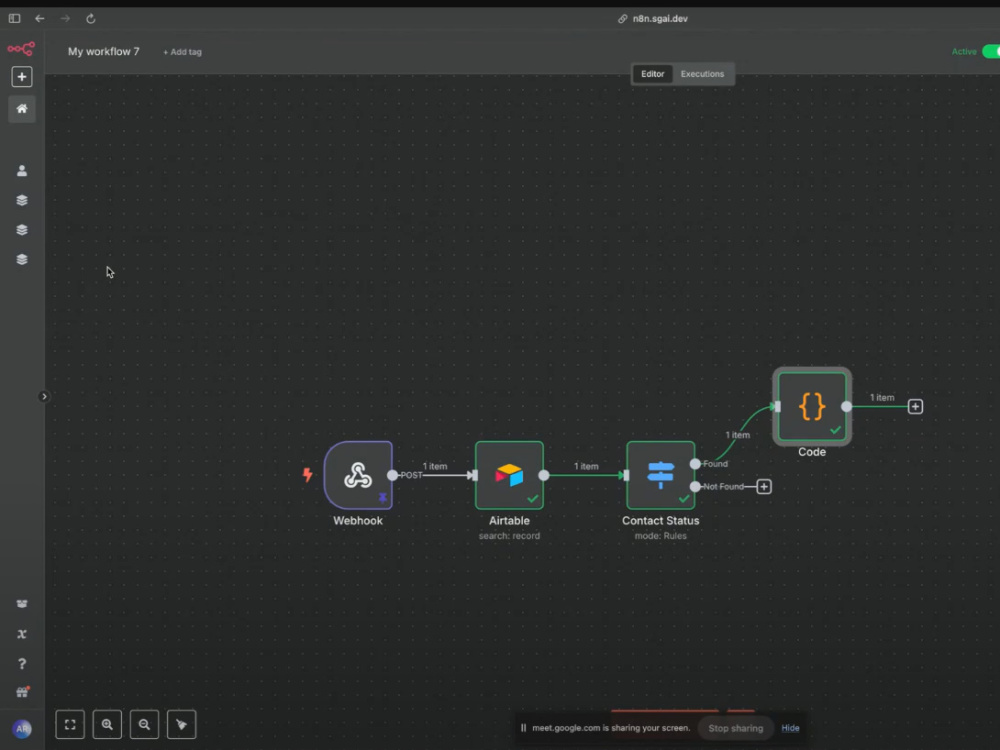Image resolution: width=1000 pixels, height=750 pixels.
Task: Click the Found output connector
Action: 695,464
